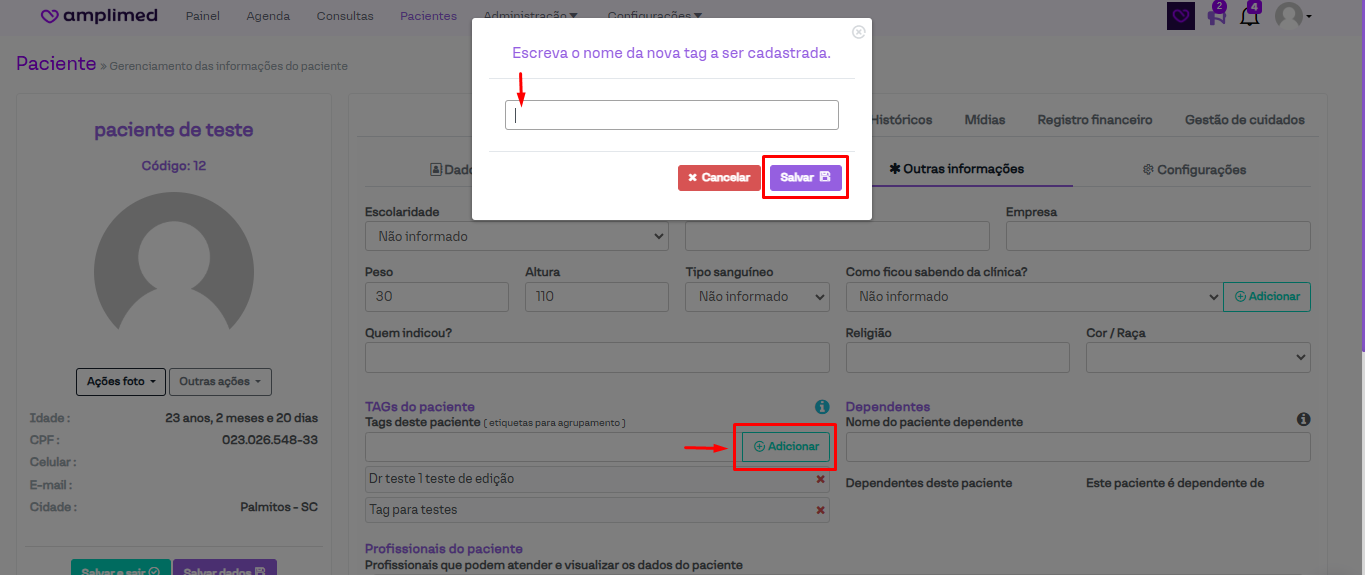Remove the 'Dr teste 1 teste de edição' tag

tap(821, 480)
